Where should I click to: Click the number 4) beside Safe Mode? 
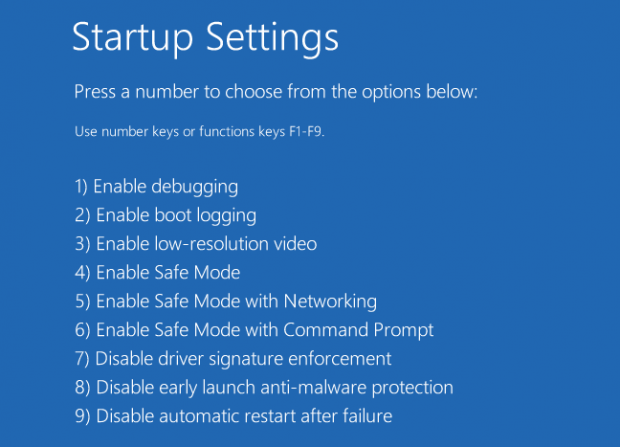point(83,273)
